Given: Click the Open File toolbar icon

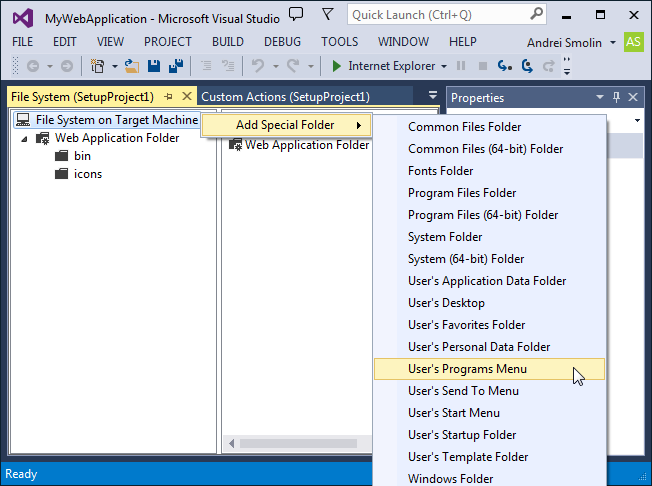Looking at the screenshot, I should [132, 66].
